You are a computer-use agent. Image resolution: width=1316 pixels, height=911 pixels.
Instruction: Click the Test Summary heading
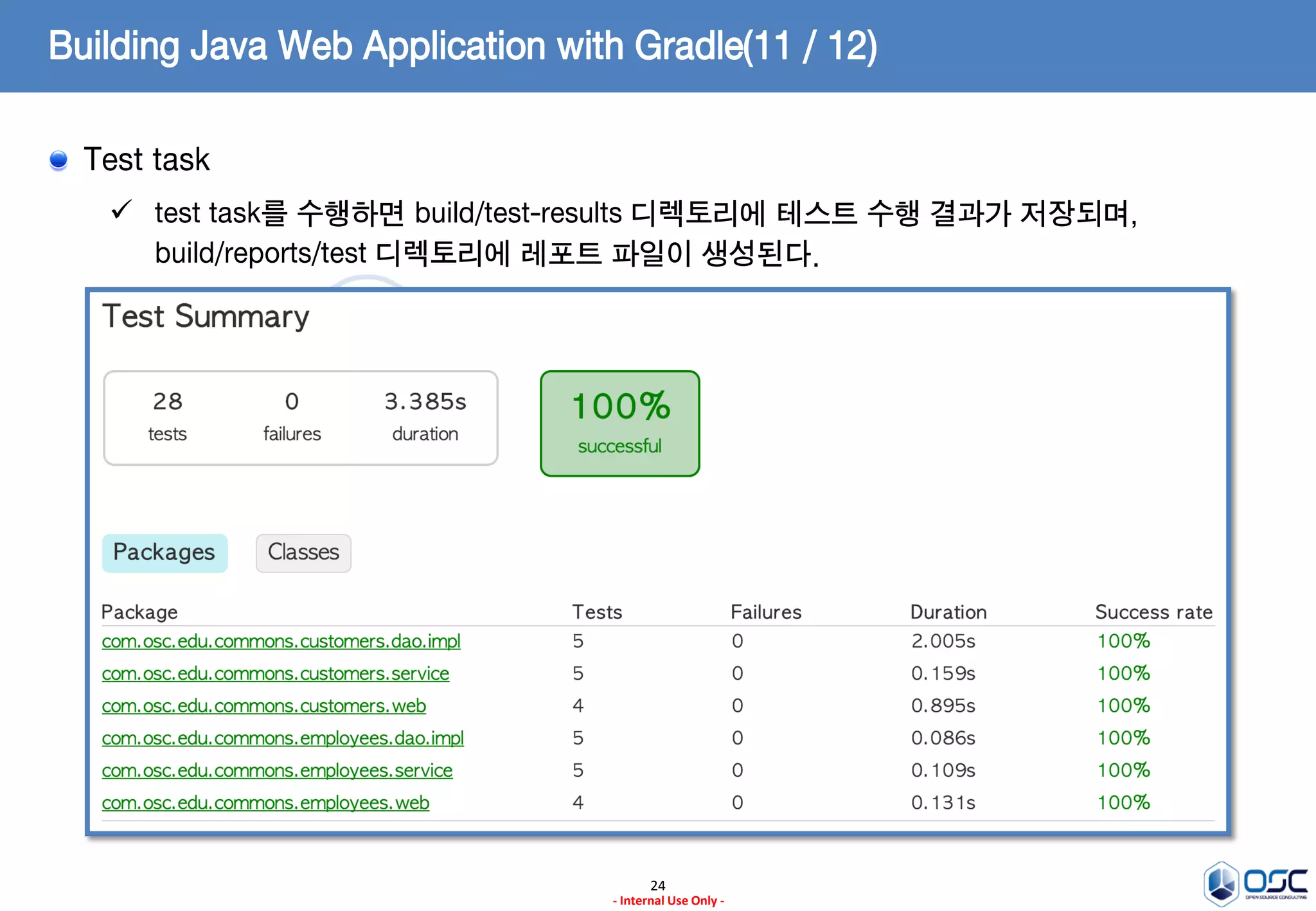(x=206, y=317)
